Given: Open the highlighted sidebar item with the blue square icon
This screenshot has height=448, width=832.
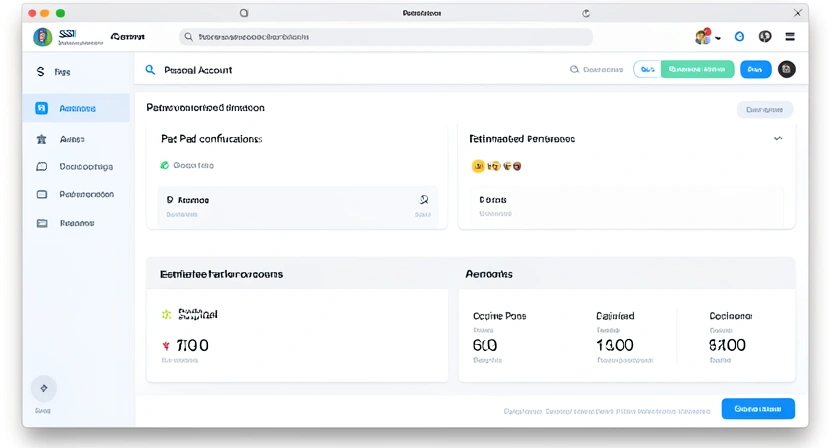Looking at the screenshot, I should 76,108.
